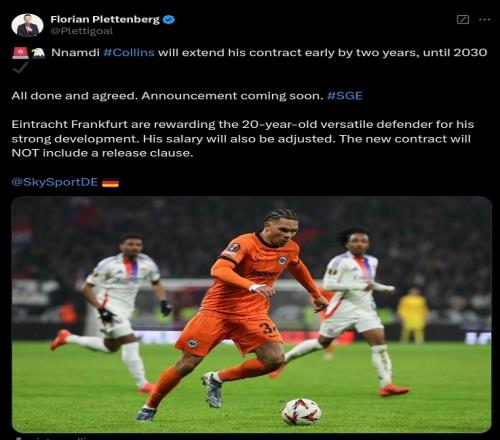Open the #Collins hashtag
This screenshot has height=440, width=500.
coord(129,53)
